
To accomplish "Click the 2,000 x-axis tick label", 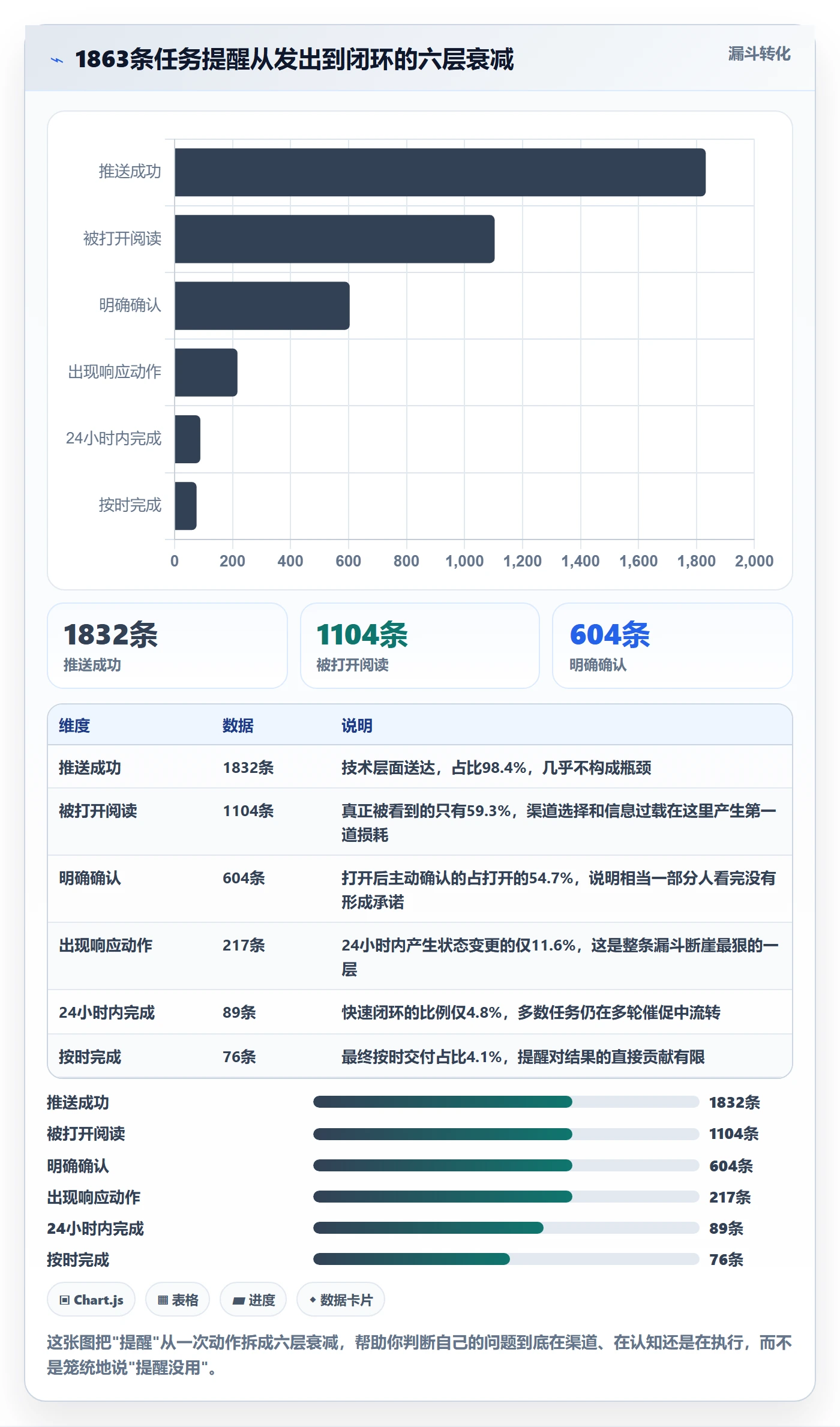I will click(x=754, y=561).
